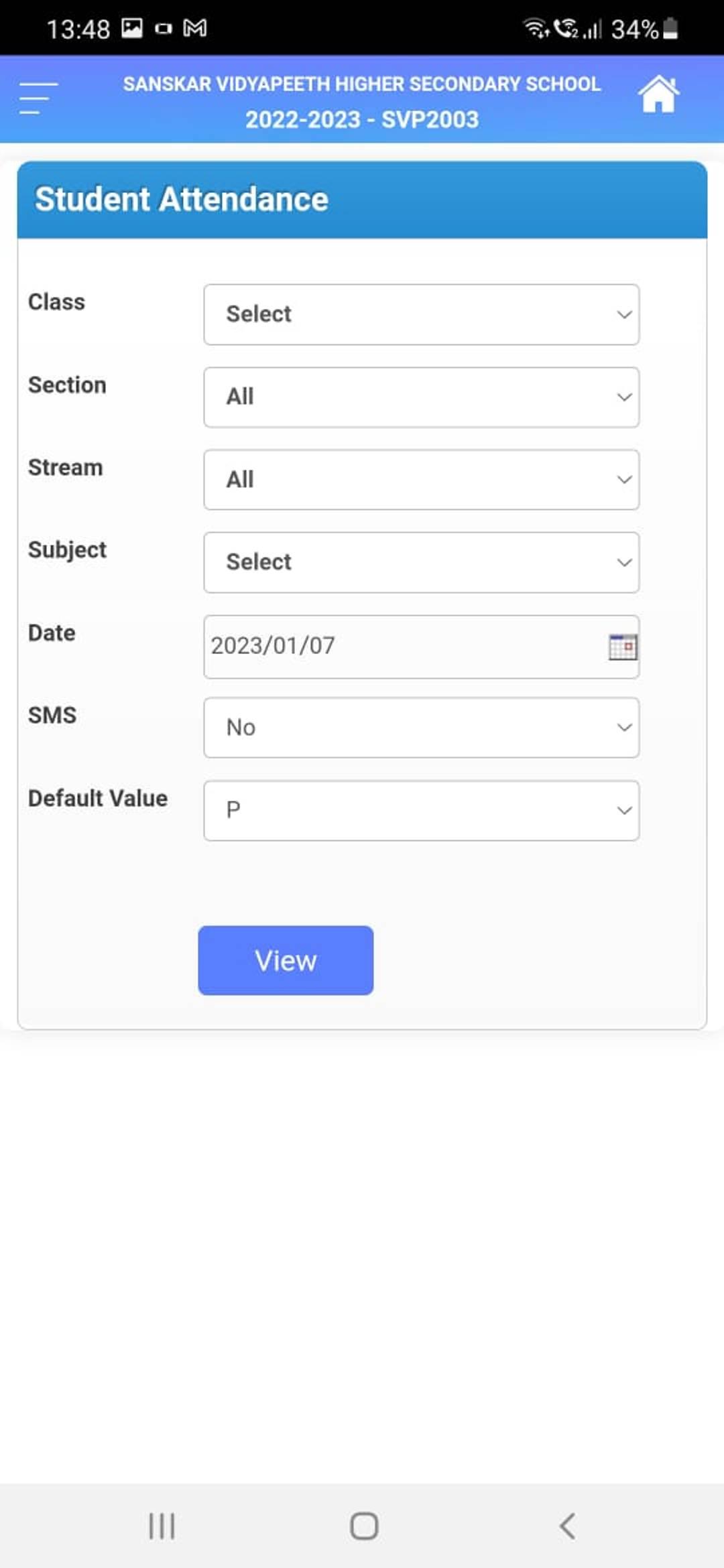Focus the Date input field
This screenshot has height=1568, width=724.
point(421,647)
